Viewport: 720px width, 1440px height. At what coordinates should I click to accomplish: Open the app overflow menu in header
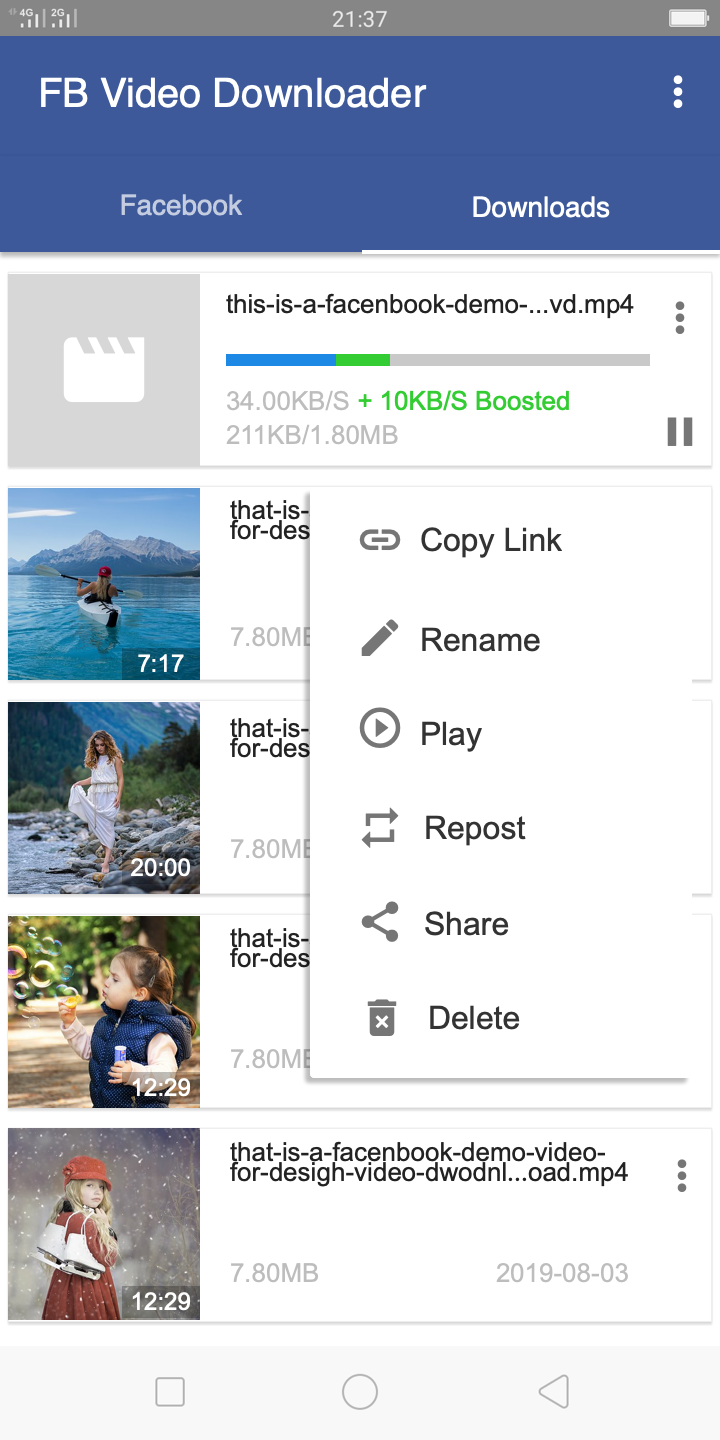click(678, 92)
